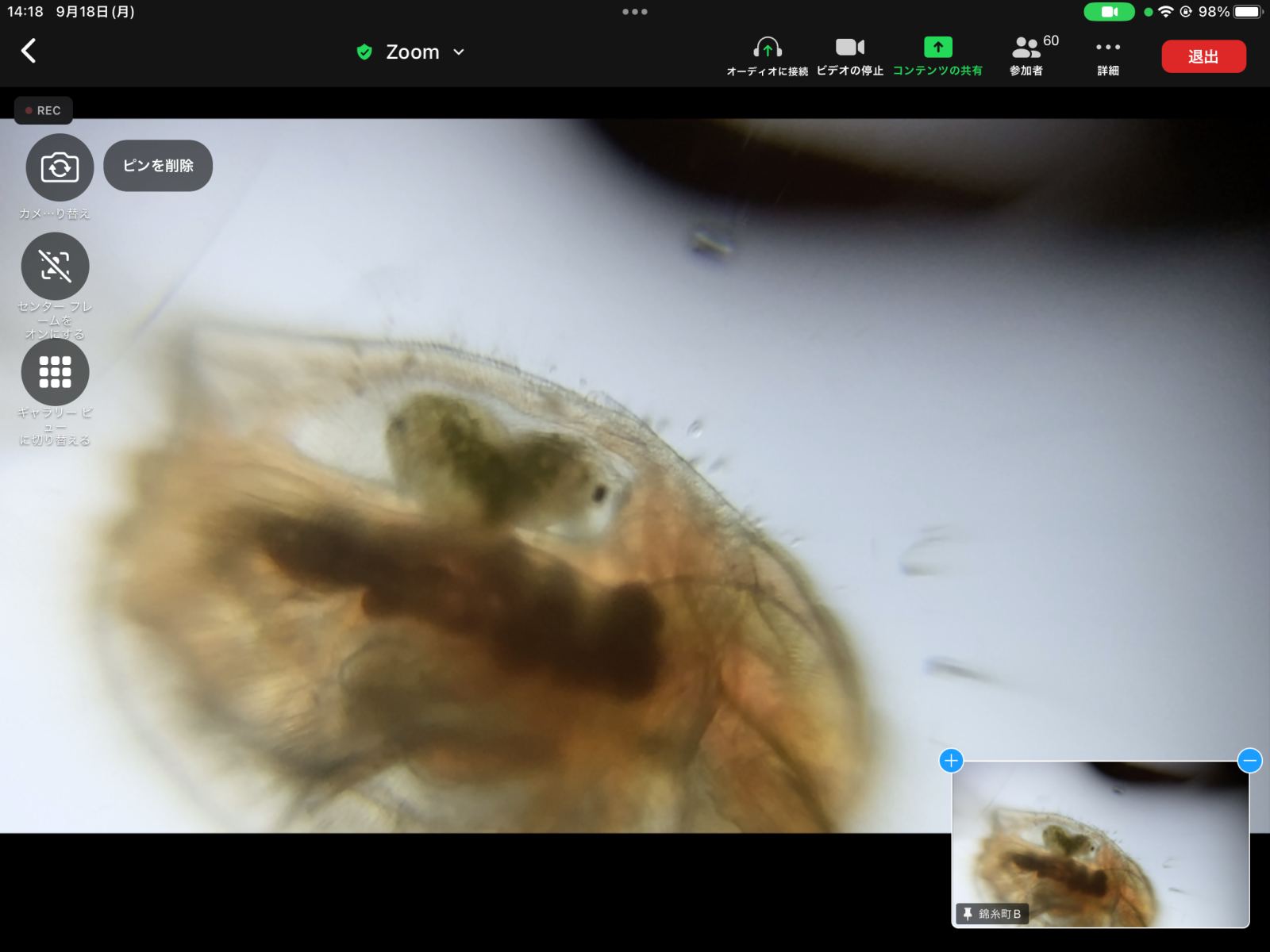Toggle Center Stage framing on

pyautogui.click(x=56, y=267)
